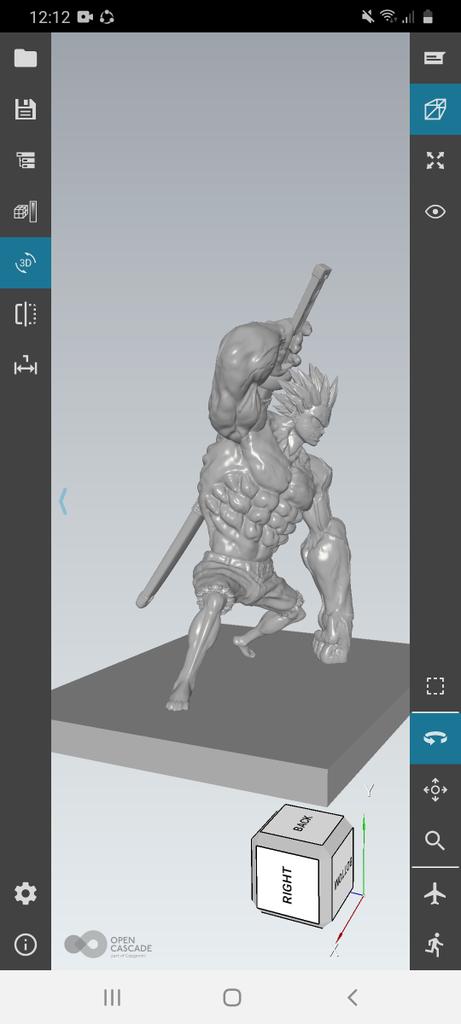461x1024 pixels.
Task: Toggle the perspective projection cube button
Action: pos(435,109)
